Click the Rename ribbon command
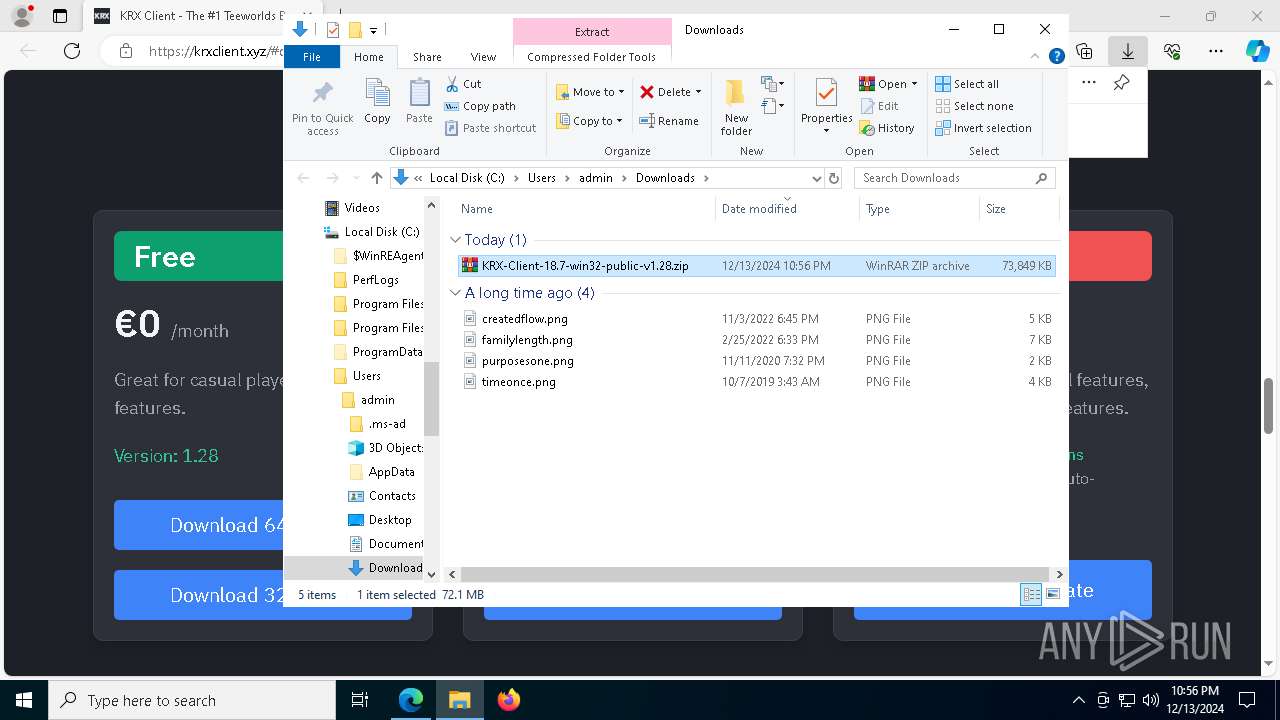 [669, 121]
